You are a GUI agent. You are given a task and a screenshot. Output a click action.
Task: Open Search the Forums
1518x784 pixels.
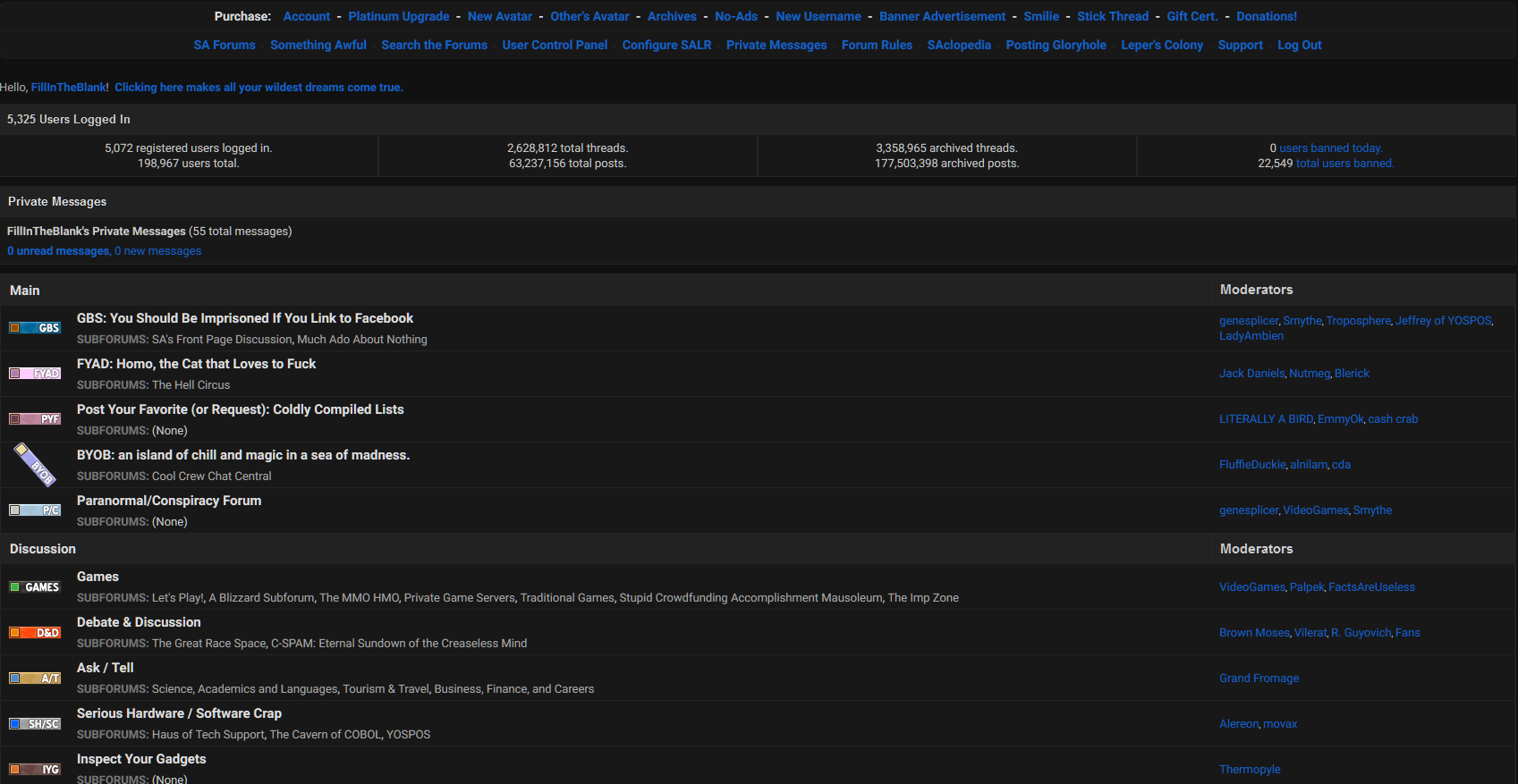click(435, 45)
